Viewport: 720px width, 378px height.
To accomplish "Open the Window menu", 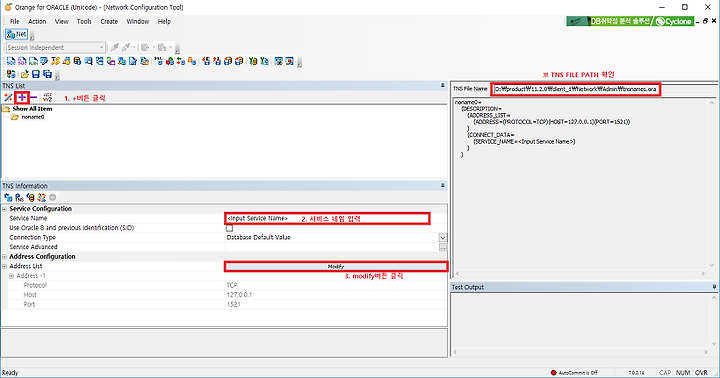I will [x=138, y=21].
